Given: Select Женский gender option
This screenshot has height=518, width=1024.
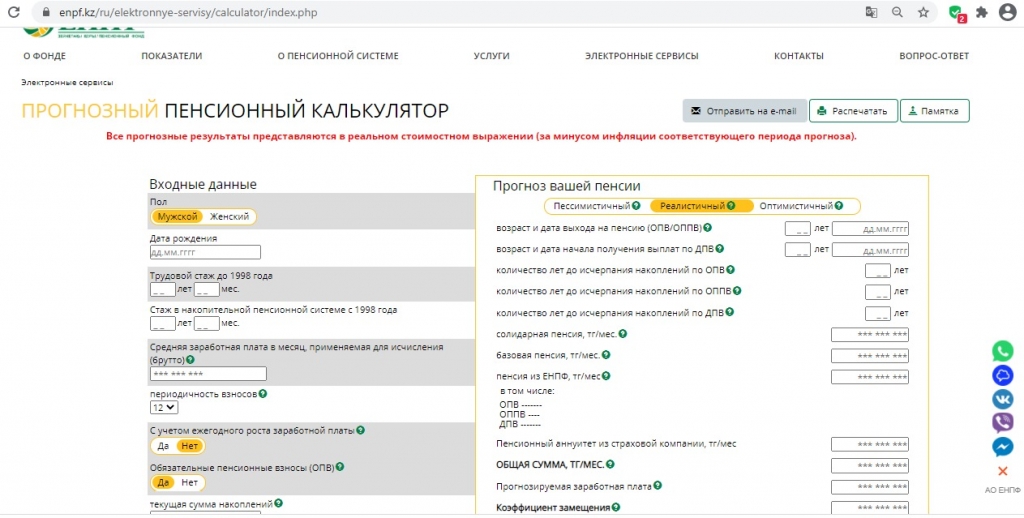Looking at the screenshot, I should (230, 217).
